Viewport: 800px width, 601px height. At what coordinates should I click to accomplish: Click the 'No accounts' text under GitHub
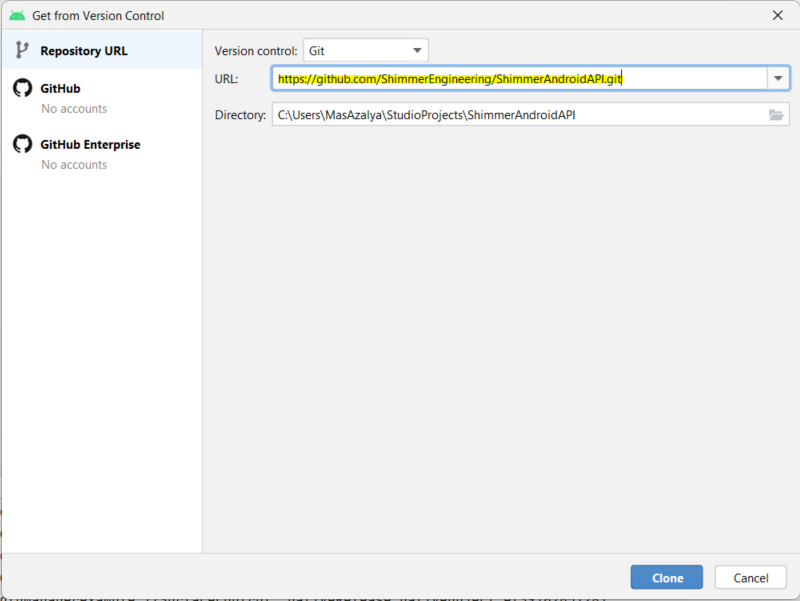(74, 109)
